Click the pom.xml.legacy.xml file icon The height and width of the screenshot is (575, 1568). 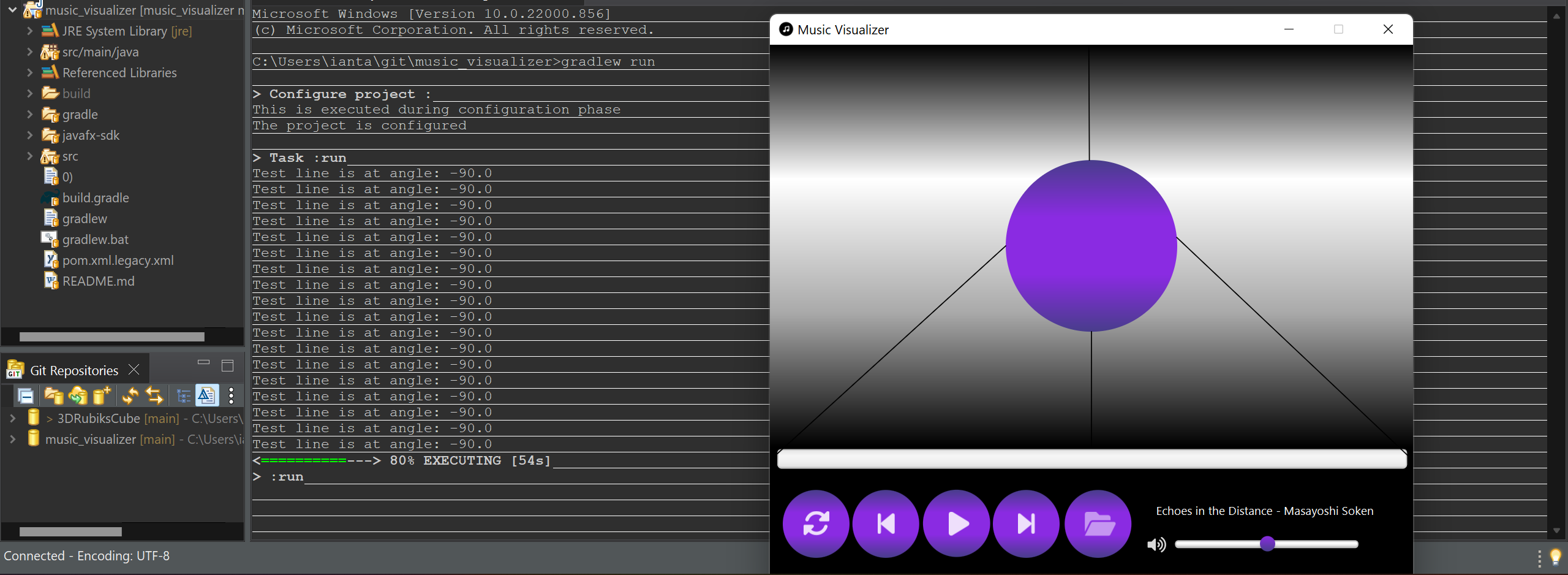point(51,260)
